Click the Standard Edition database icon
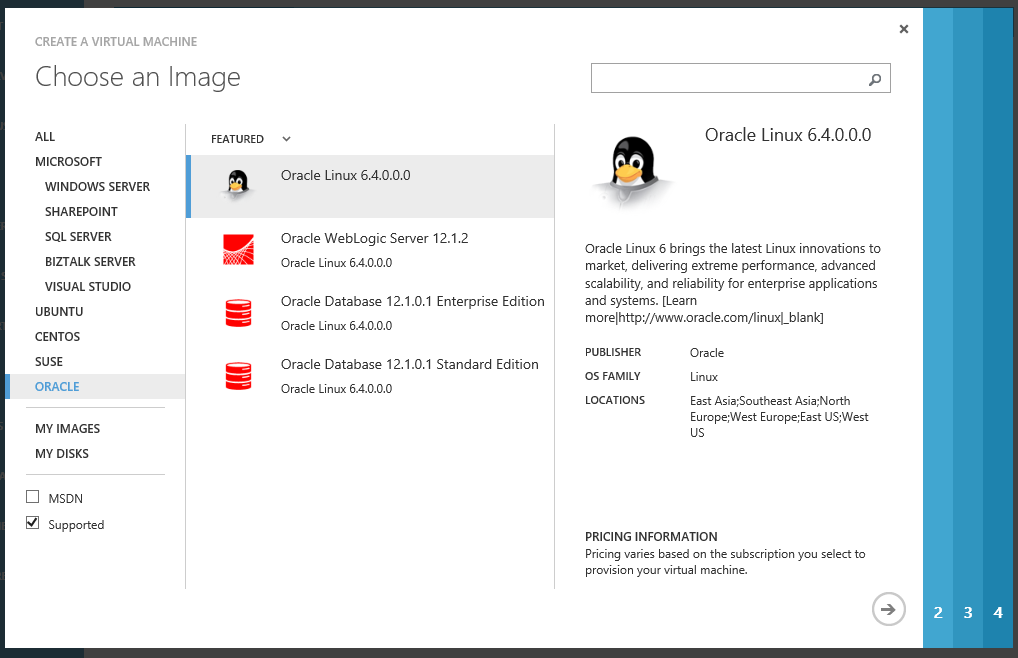Screen dimensions: 1018x658 point(238,375)
